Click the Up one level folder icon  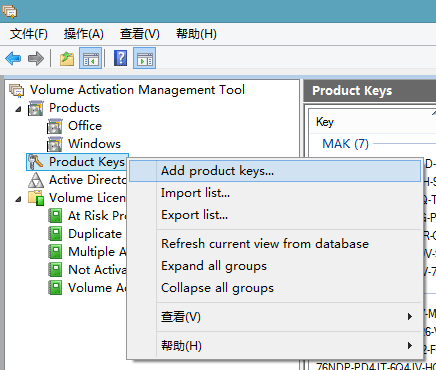tap(67, 59)
